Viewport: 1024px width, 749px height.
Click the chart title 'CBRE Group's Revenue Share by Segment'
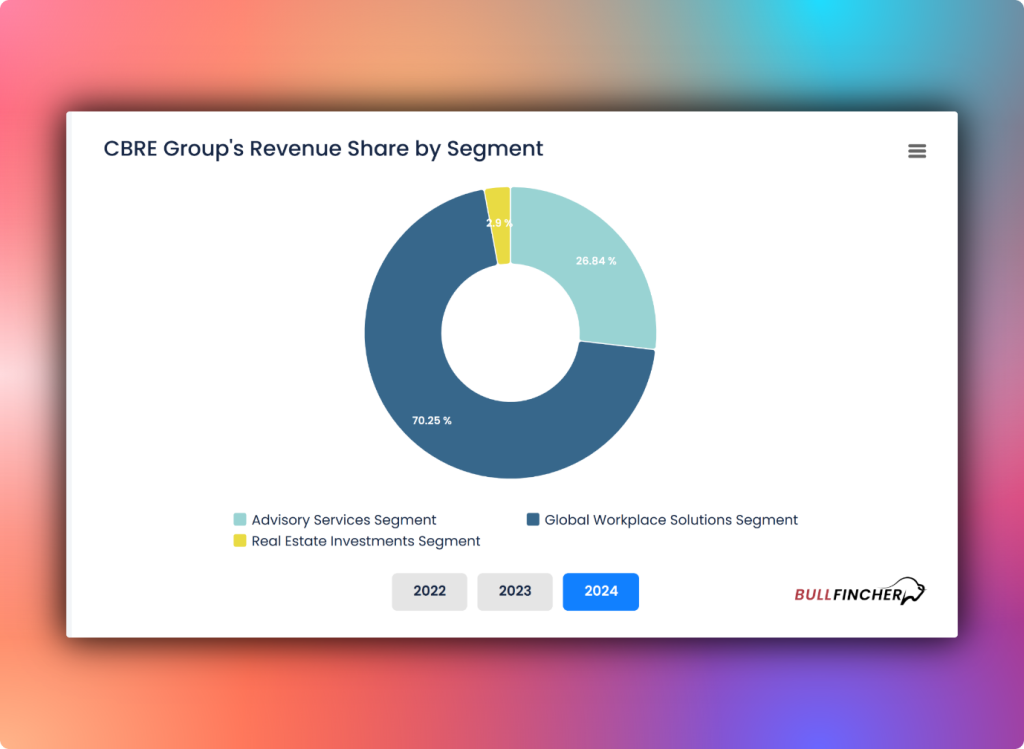pos(323,149)
